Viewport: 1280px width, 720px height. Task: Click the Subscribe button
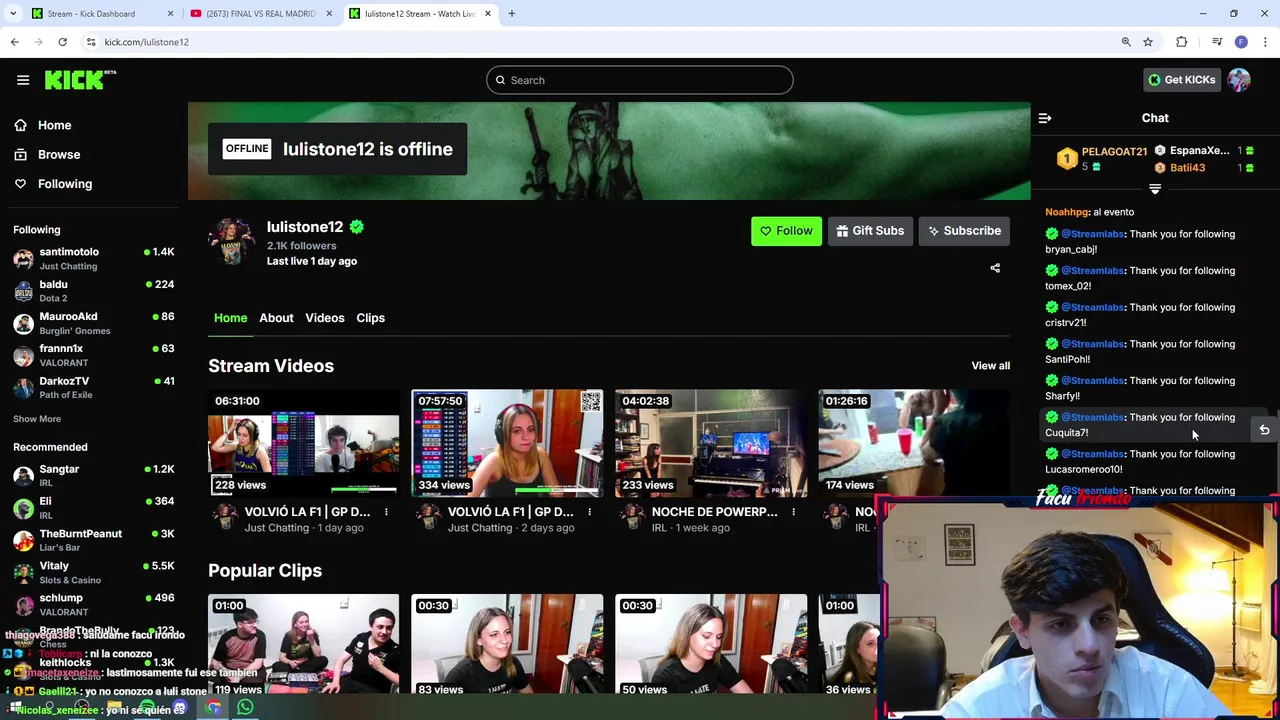click(964, 231)
